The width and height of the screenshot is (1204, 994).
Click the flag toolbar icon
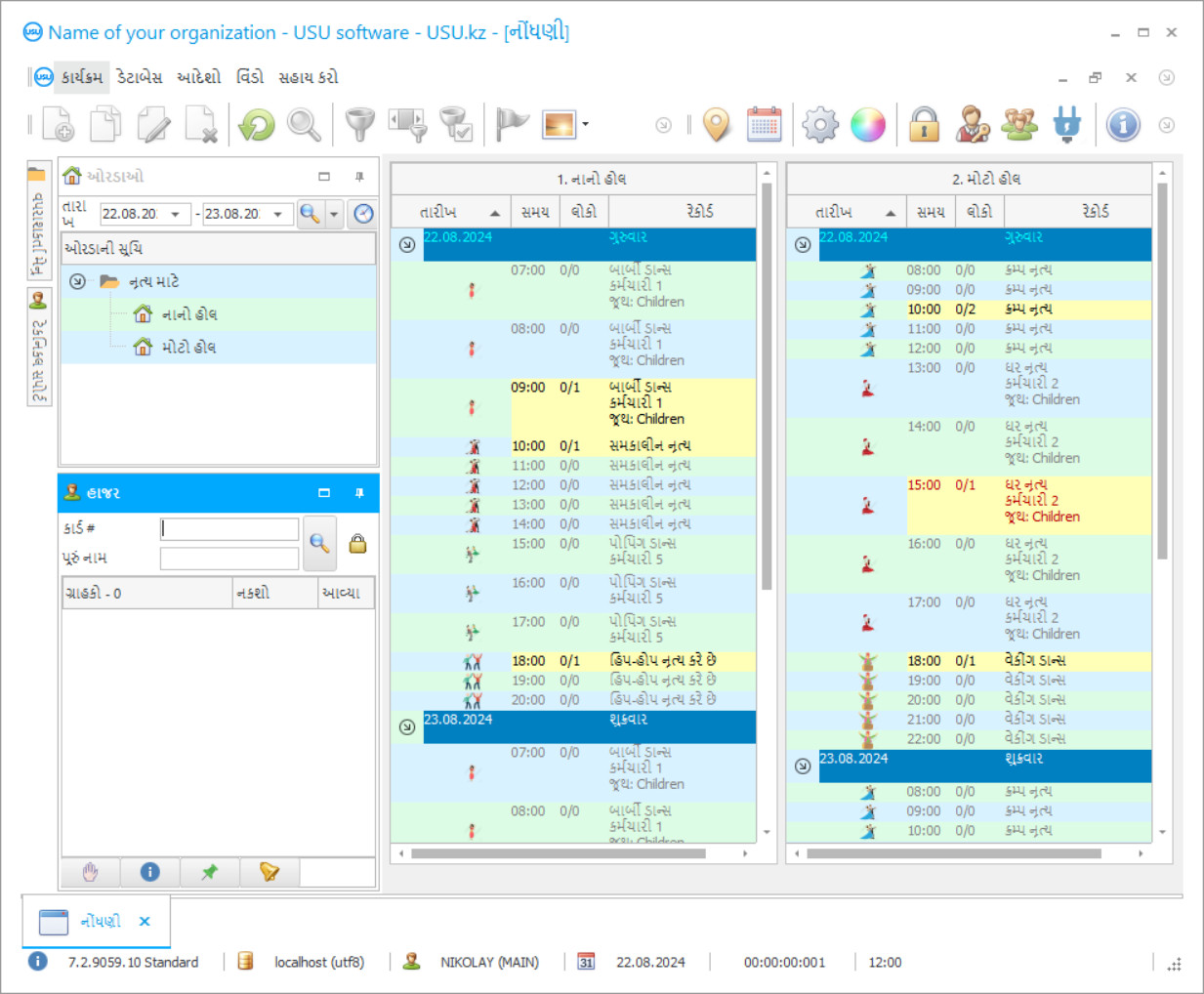[x=512, y=125]
